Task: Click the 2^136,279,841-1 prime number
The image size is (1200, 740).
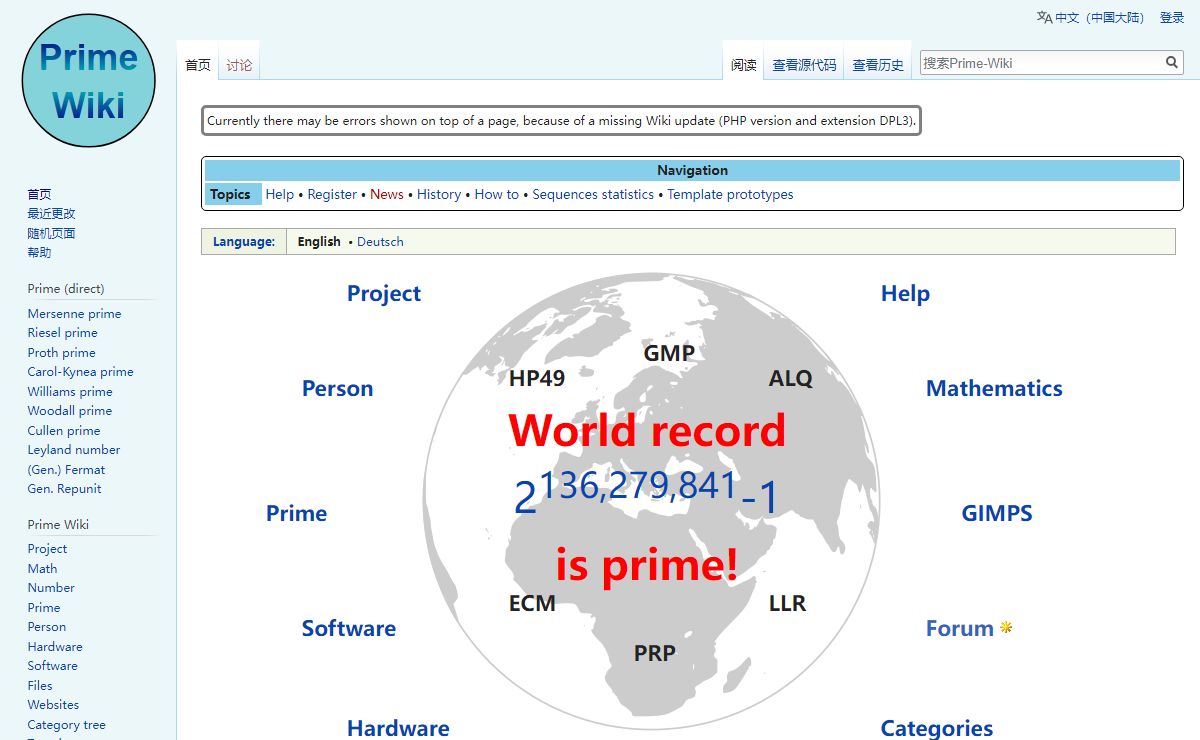Action: coord(646,492)
